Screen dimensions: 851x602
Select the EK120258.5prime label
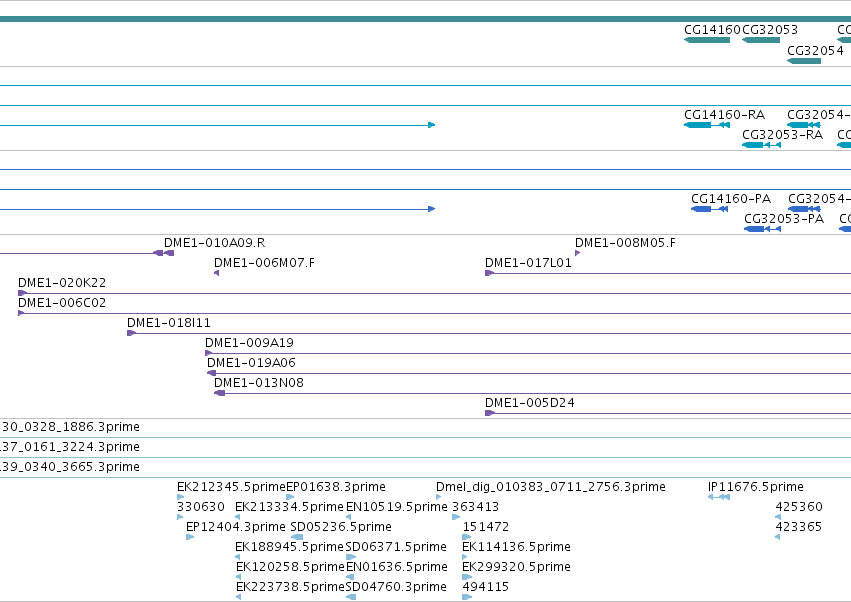point(290,567)
